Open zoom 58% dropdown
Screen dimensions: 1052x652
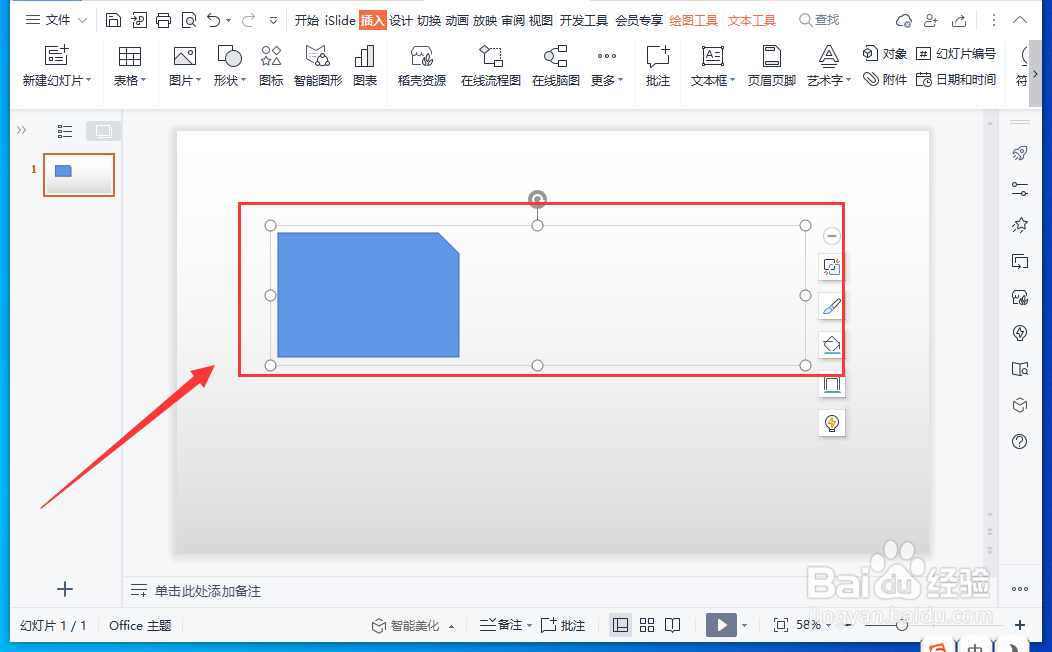coord(829,625)
